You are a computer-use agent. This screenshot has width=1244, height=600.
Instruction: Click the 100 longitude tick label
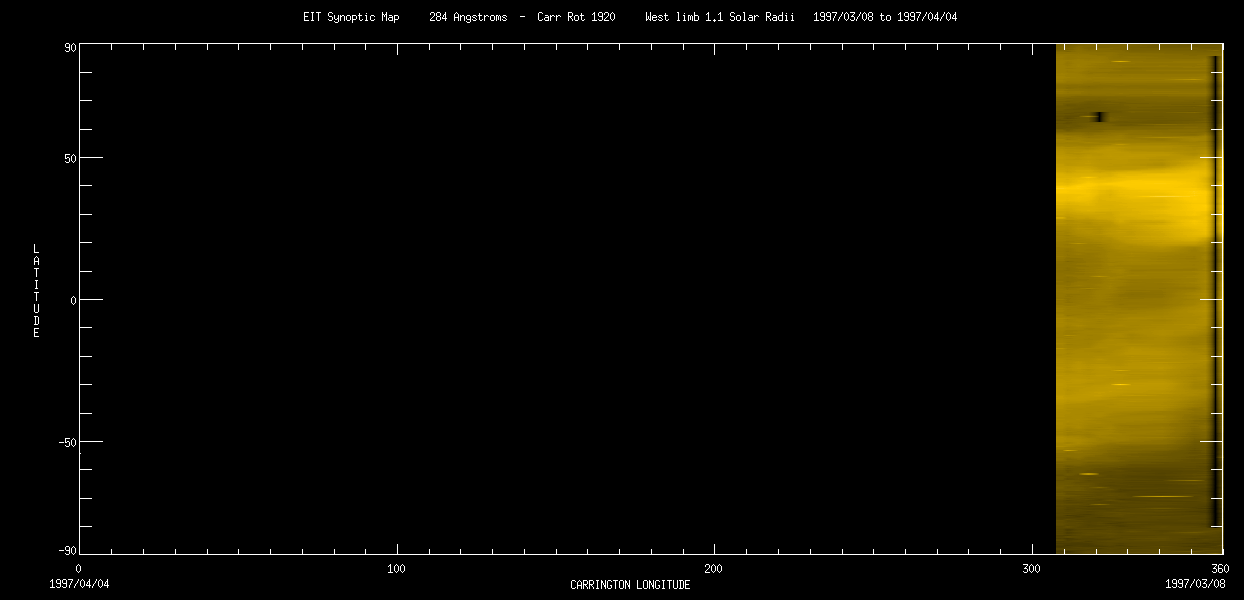[396, 568]
